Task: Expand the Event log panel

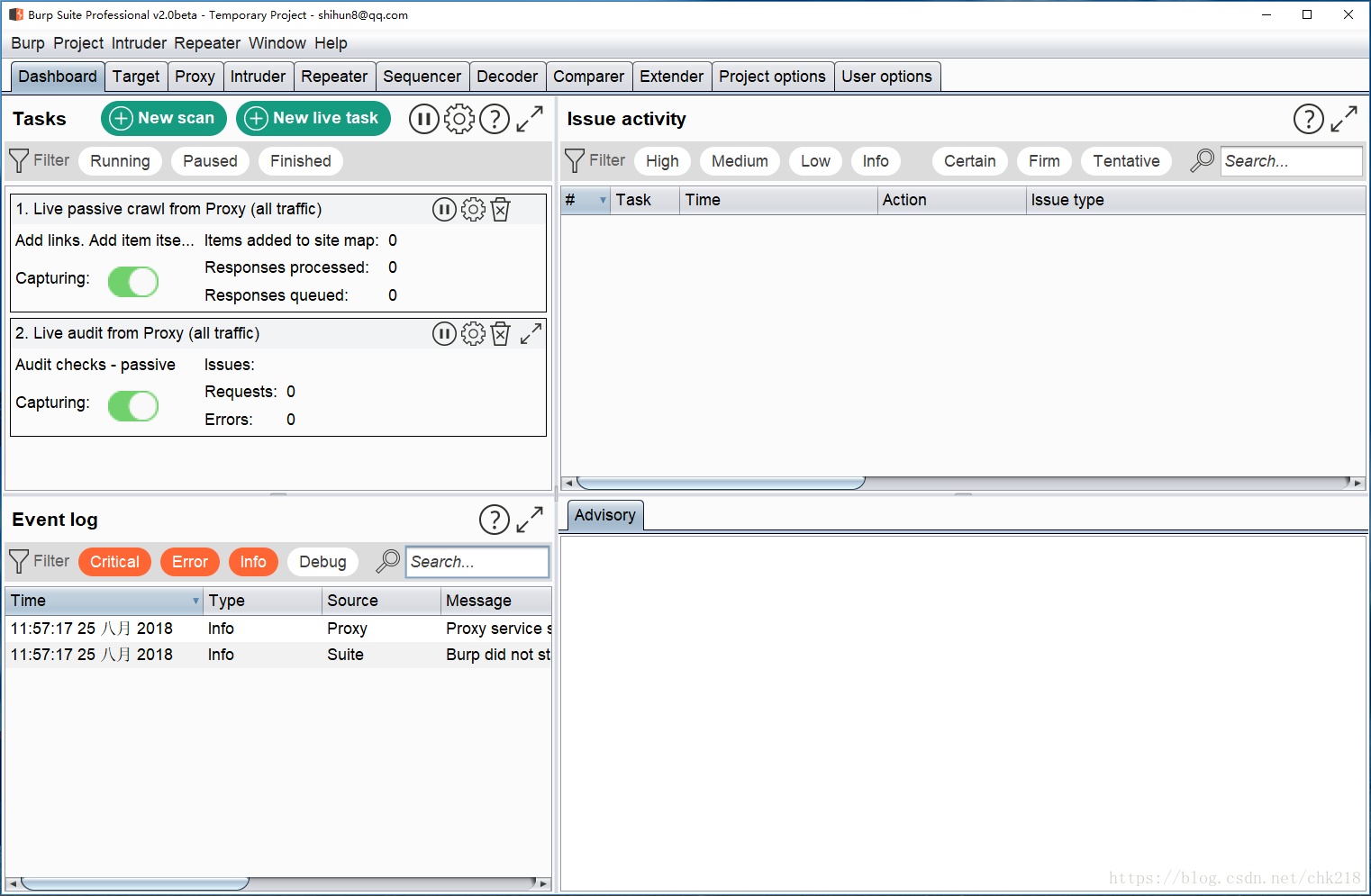Action: click(530, 520)
